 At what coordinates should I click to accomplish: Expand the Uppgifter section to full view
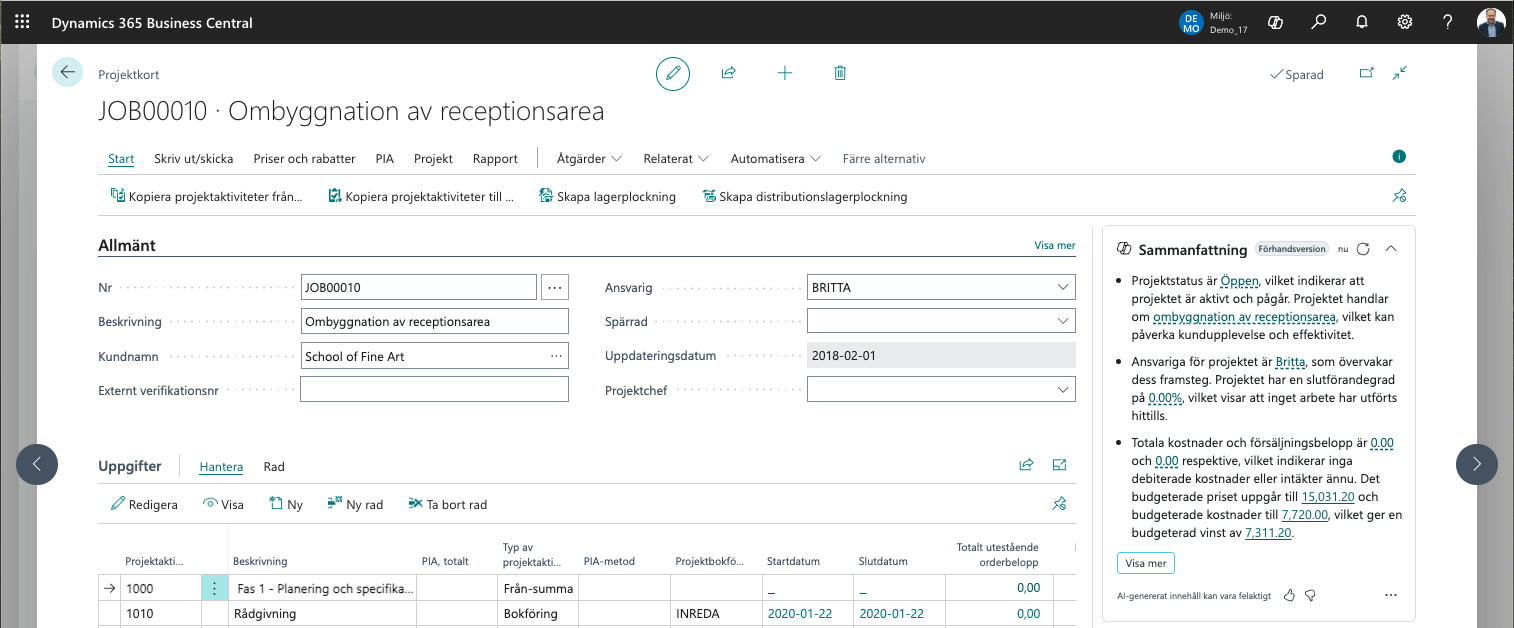point(1060,465)
